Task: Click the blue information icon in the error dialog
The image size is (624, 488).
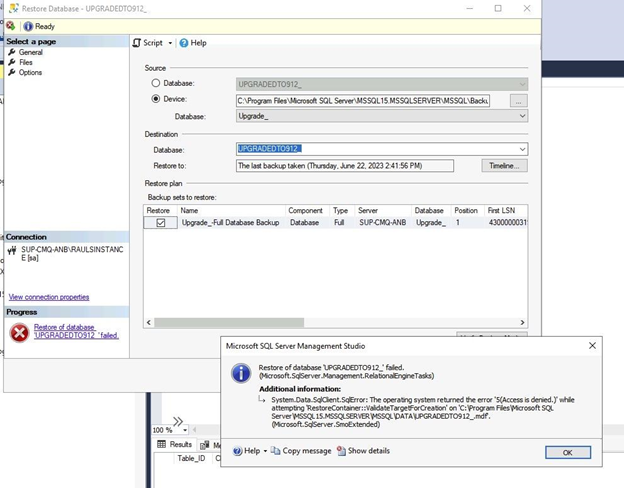Action: (241, 372)
